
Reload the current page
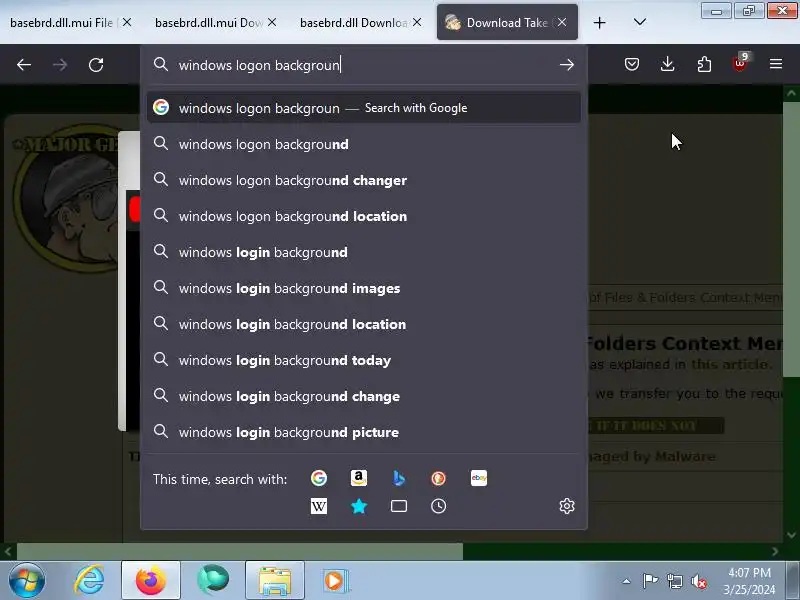[96, 65]
